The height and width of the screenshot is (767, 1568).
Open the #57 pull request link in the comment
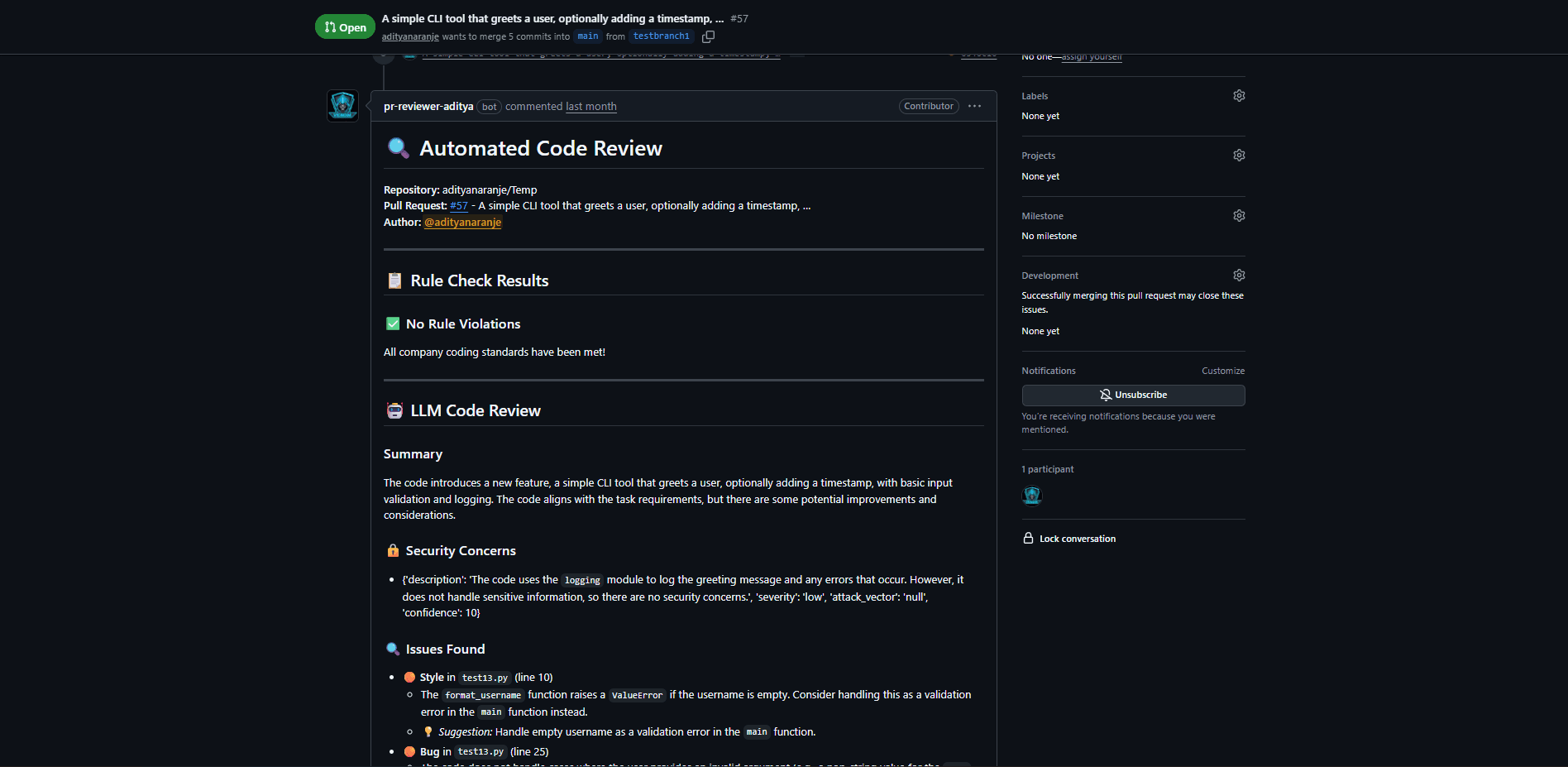[x=459, y=206]
